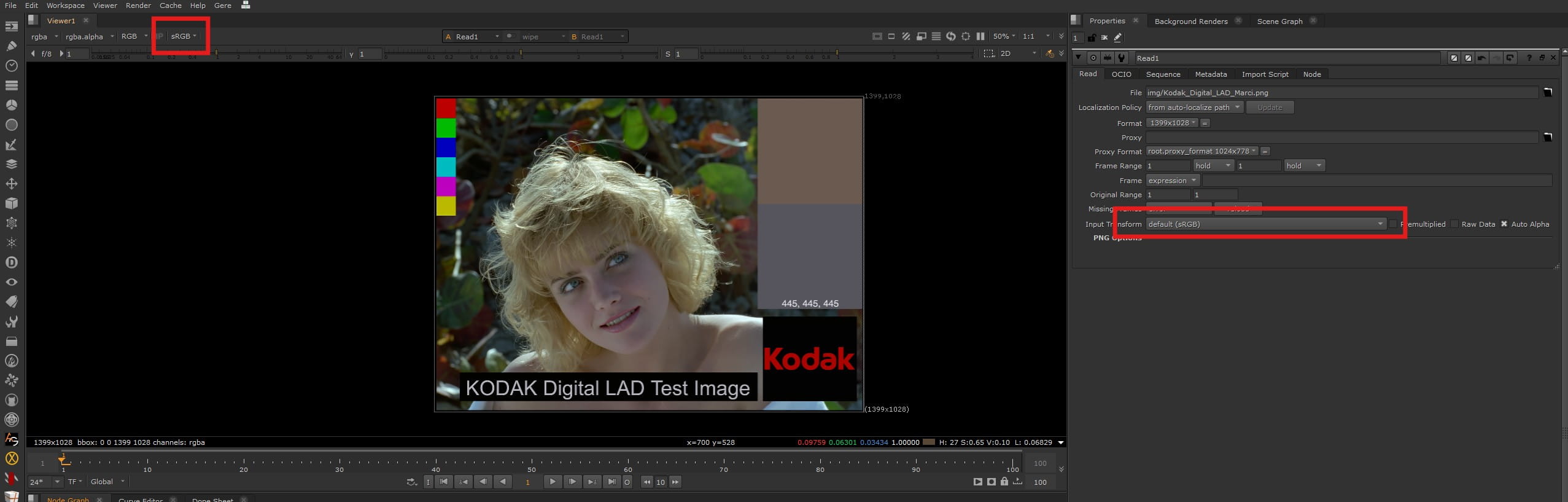The height and width of the screenshot is (502, 1568).
Task: Toggle the viewer IP input process button
Action: pos(160,36)
